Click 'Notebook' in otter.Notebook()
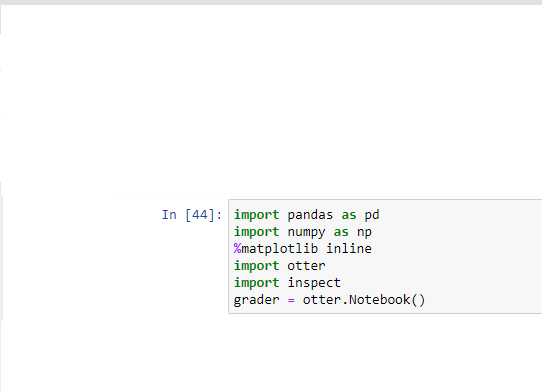This screenshot has width=542, height=392. [380, 299]
